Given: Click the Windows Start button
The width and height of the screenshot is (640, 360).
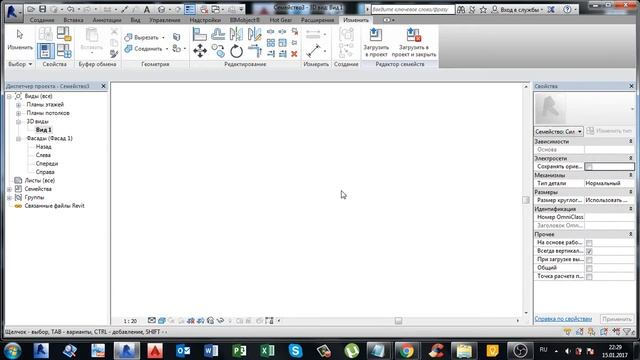Looking at the screenshot, I should (x=13, y=351).
